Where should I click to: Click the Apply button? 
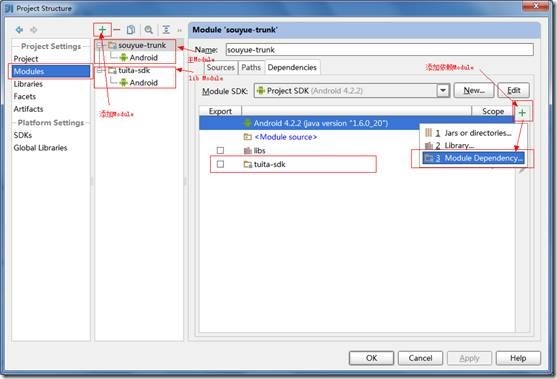pyautogui.click(x=469, y=358)
